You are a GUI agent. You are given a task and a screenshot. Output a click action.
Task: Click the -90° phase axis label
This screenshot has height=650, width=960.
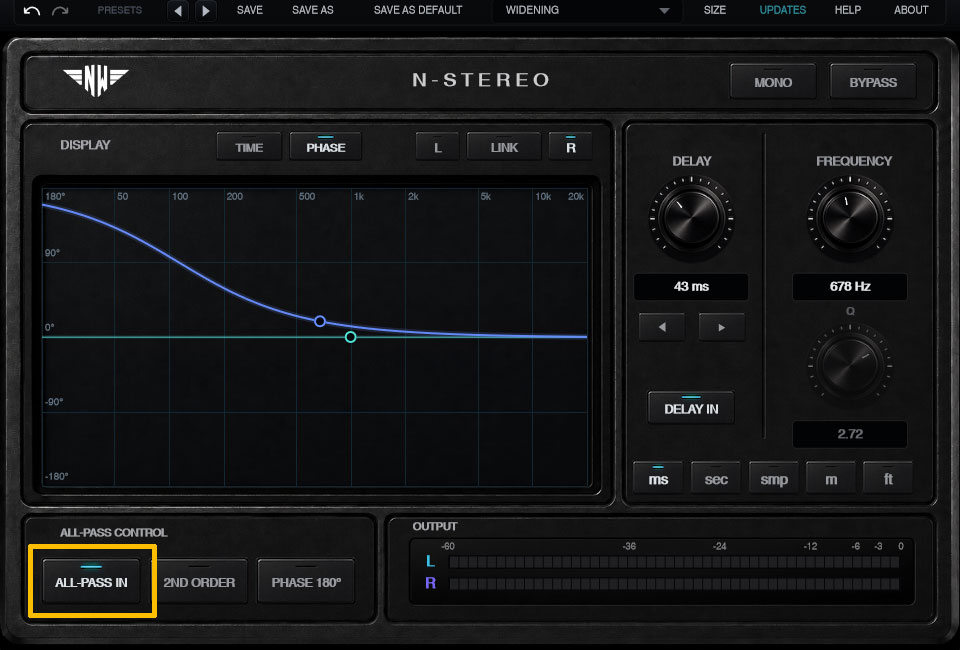coord(54,402)
